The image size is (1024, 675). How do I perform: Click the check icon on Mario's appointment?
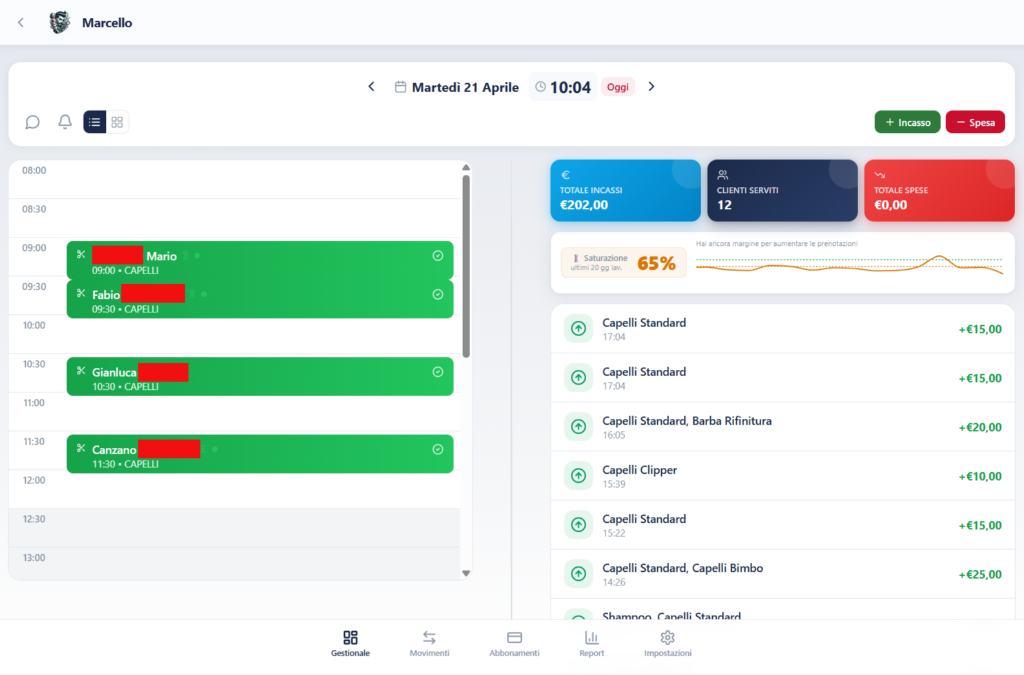coord(438,256)
